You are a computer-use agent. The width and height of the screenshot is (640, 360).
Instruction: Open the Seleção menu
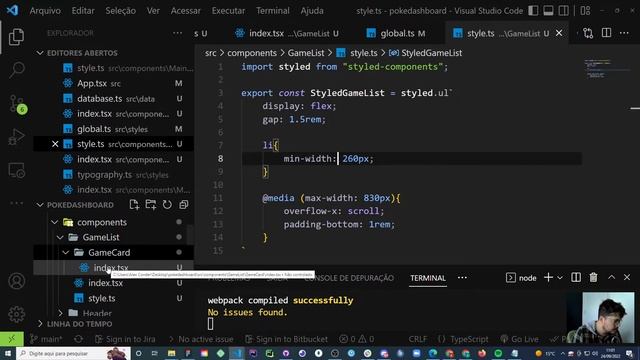[120, 11]
